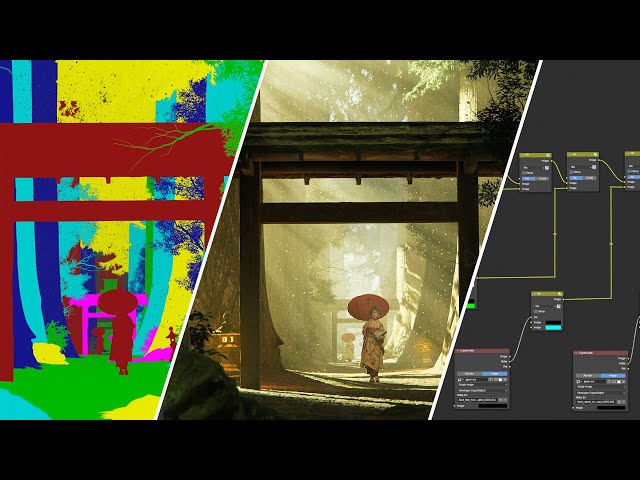Toggle Clamp checkbox on lower Mix node

[x=536, y=311]
